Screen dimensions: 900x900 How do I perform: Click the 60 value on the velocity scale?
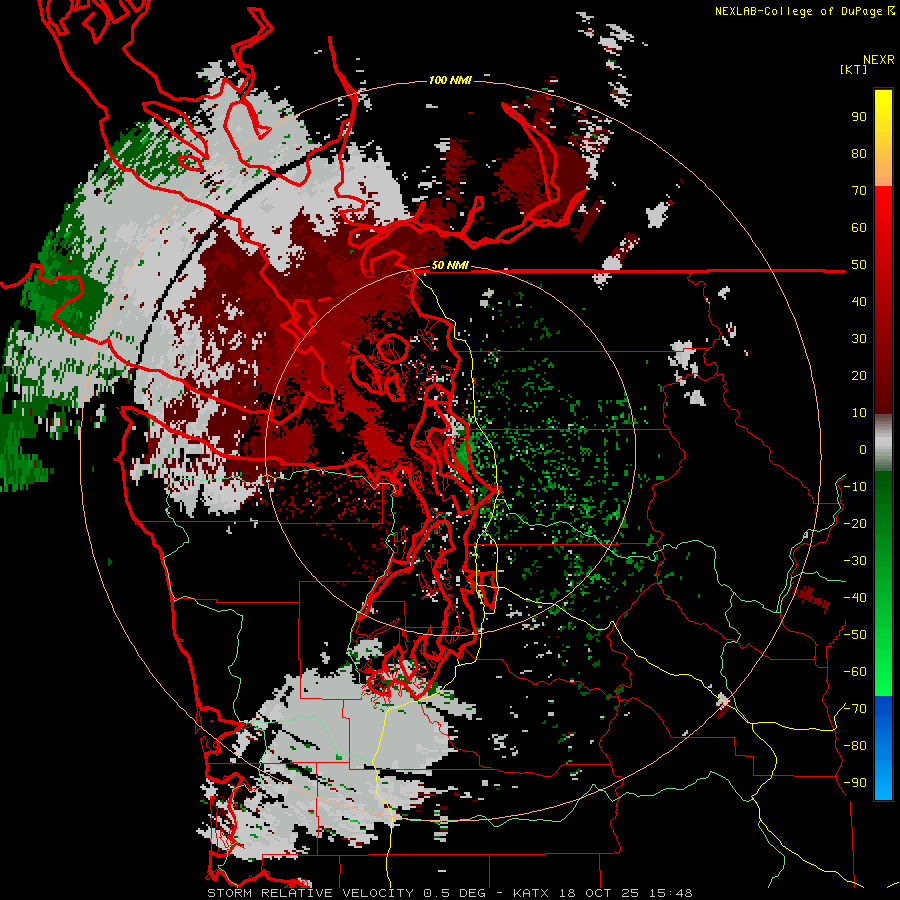coord(859,227)
